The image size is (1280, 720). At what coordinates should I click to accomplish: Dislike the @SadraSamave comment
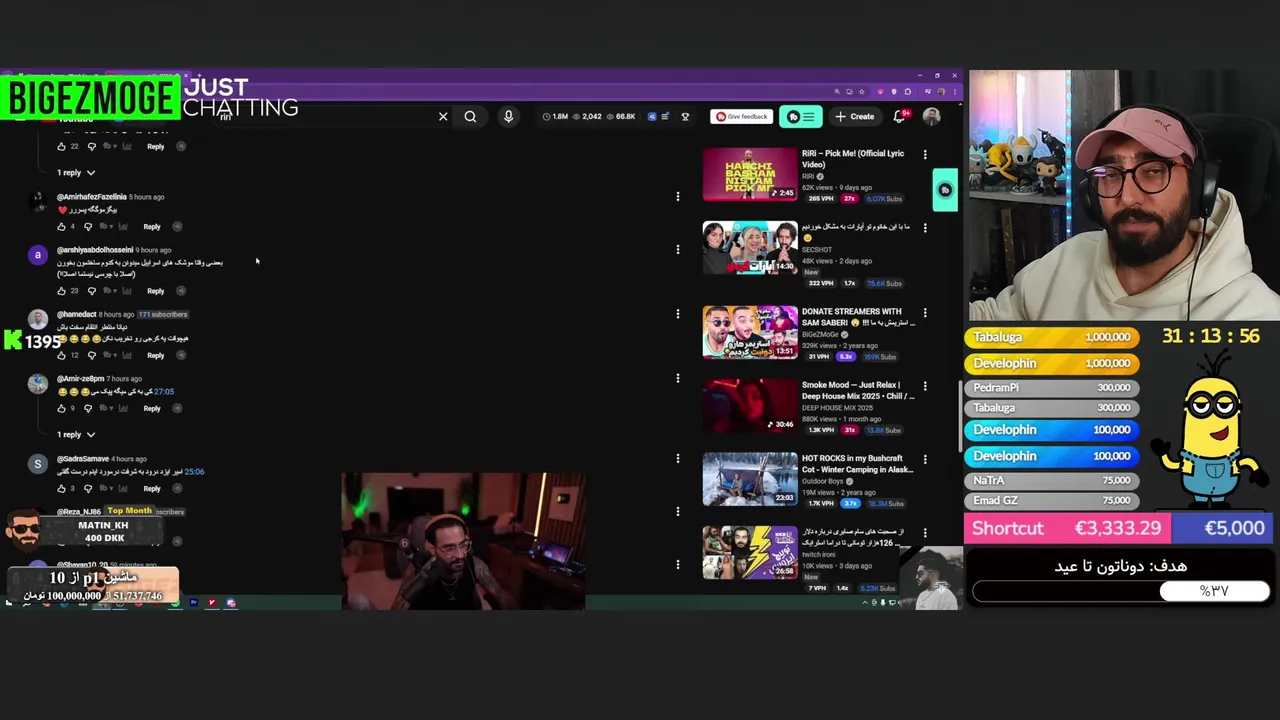tap(88, 488)
